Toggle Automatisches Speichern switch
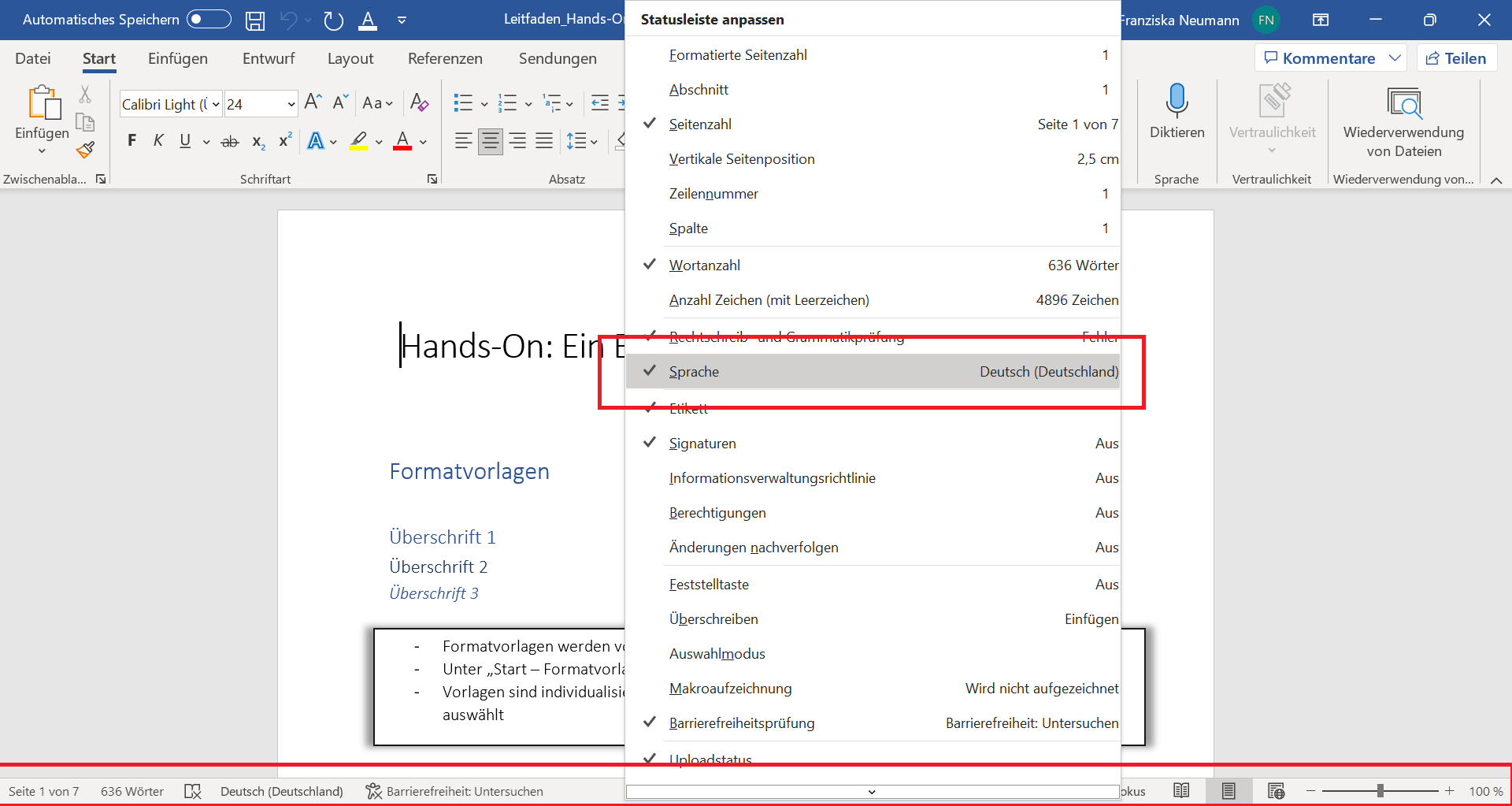Viewport: 1512px width, 806px height. 208,19
